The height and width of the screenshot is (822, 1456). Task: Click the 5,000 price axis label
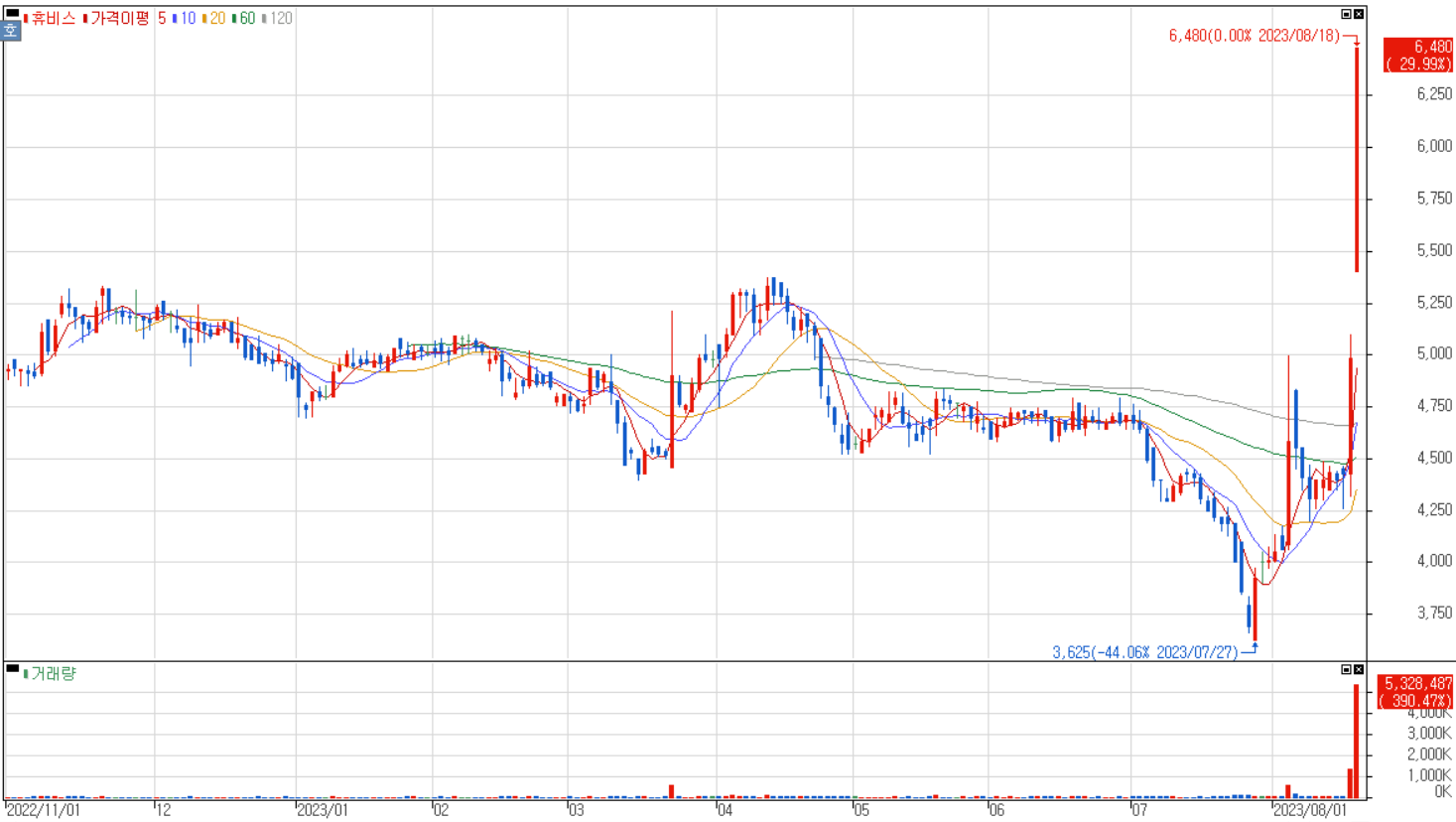pos(1434,353)
